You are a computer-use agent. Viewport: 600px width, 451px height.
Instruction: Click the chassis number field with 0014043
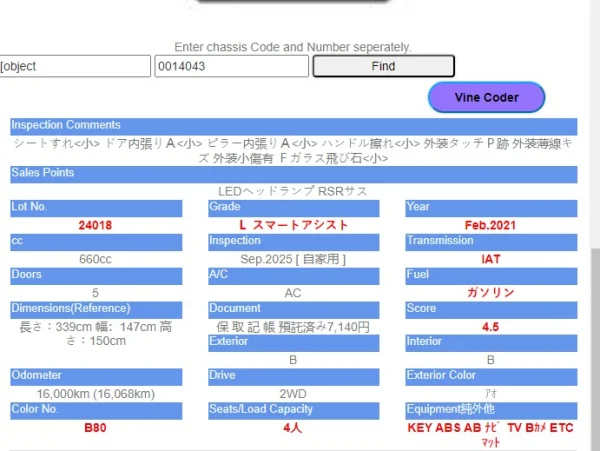click(231, 67)
